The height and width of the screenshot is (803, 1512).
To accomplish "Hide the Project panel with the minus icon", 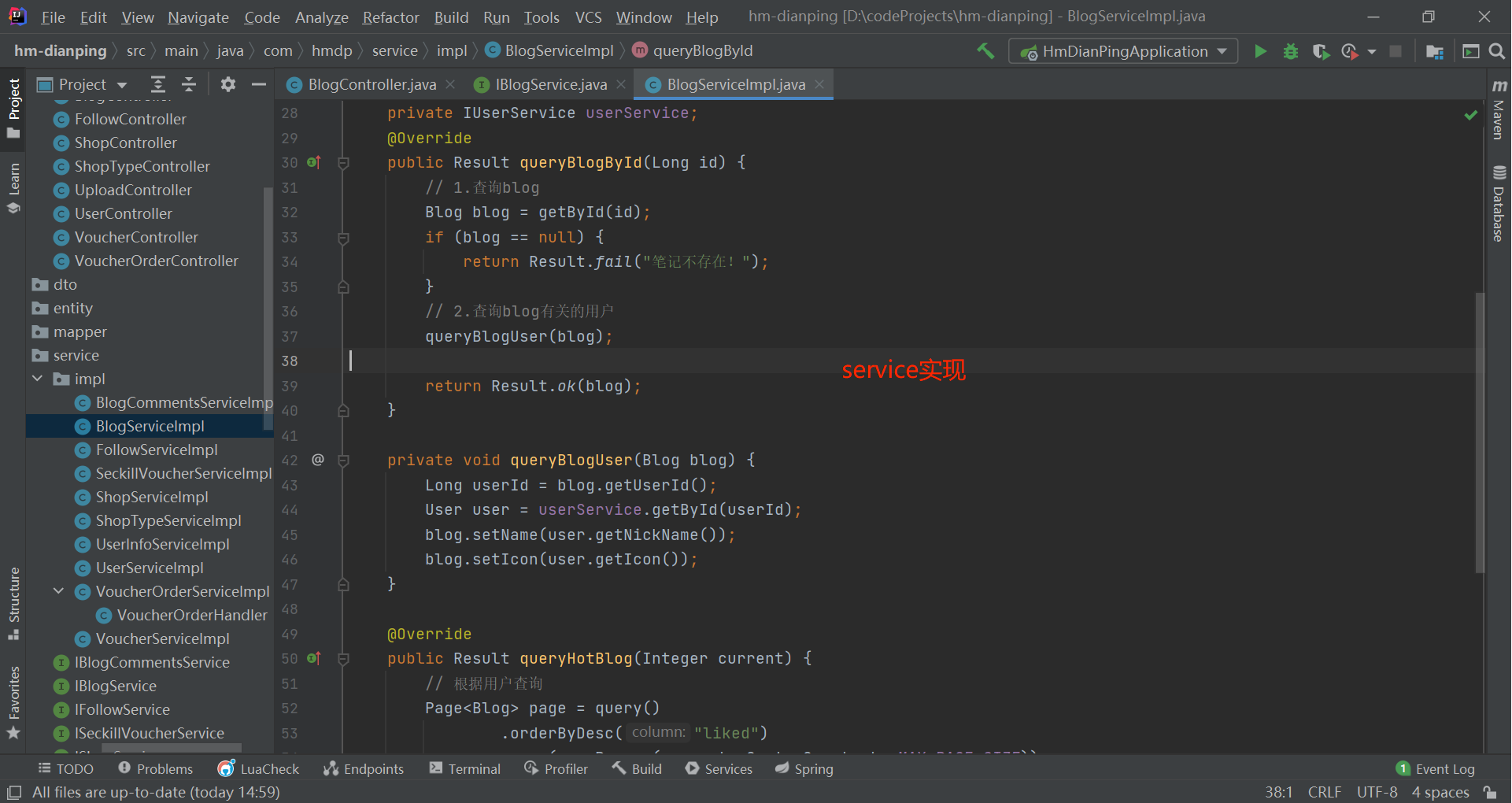I will (258, 84).
